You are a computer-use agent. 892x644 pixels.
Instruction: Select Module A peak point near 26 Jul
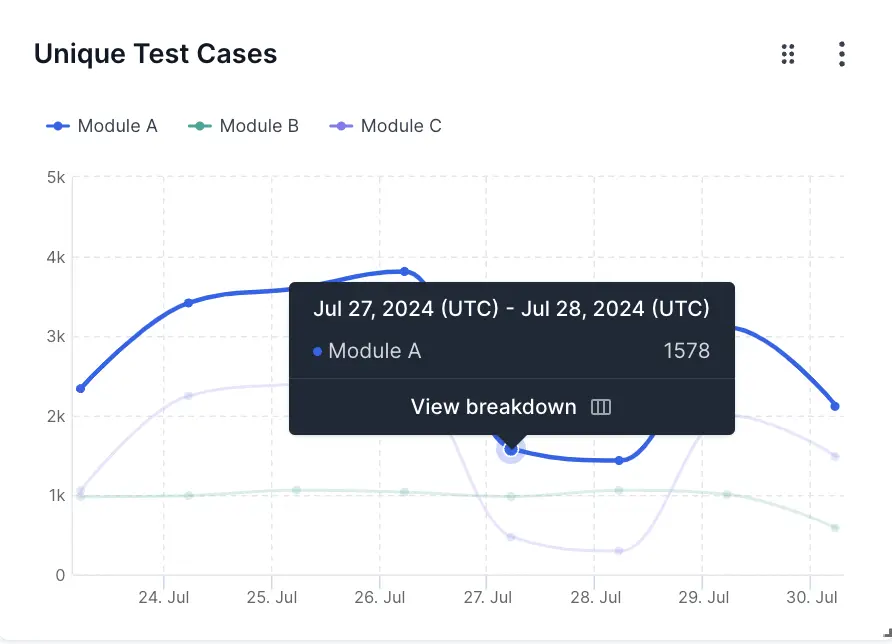coord(404,271)
